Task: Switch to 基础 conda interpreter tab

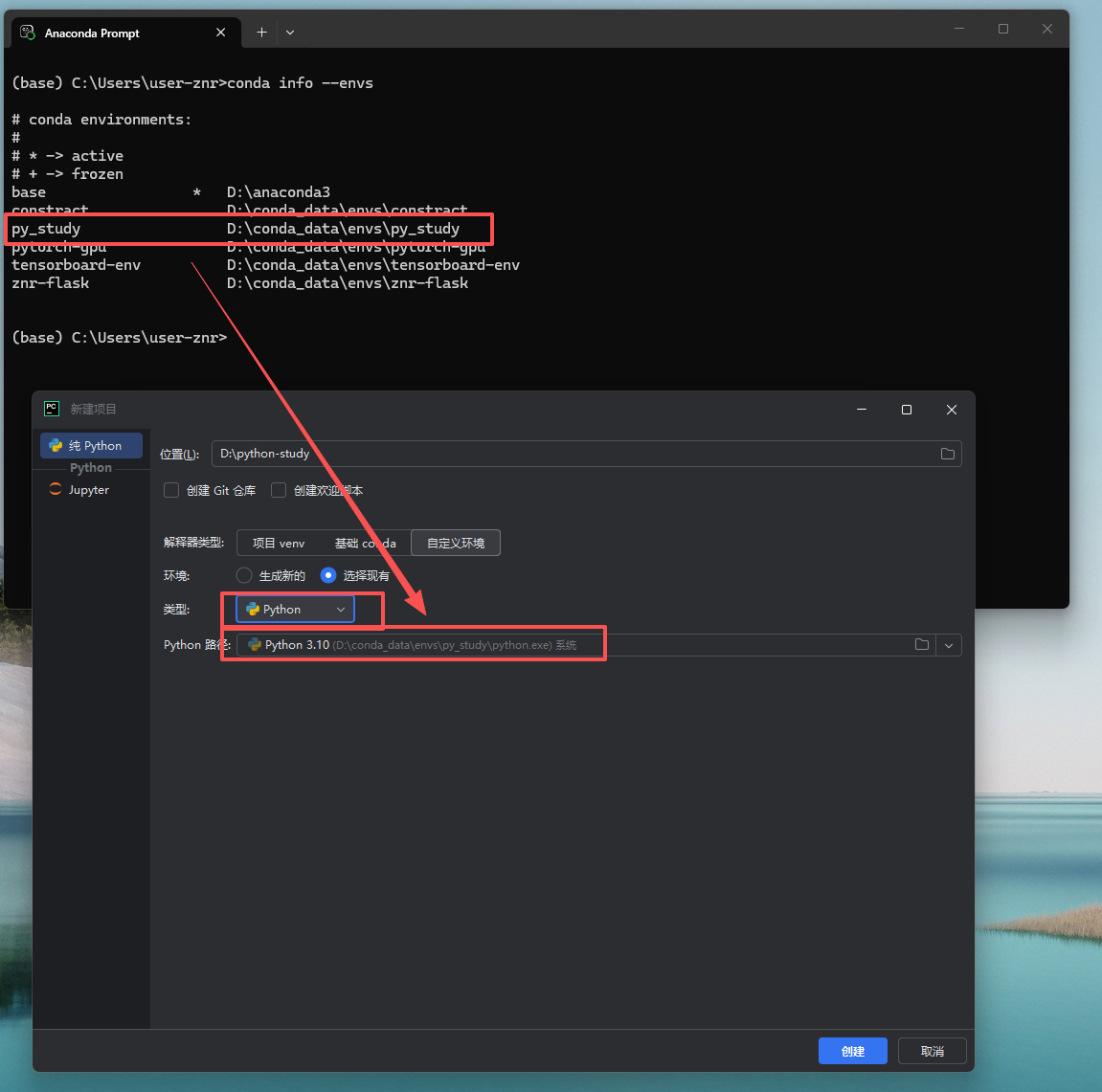Action: (x=365, y=543)
